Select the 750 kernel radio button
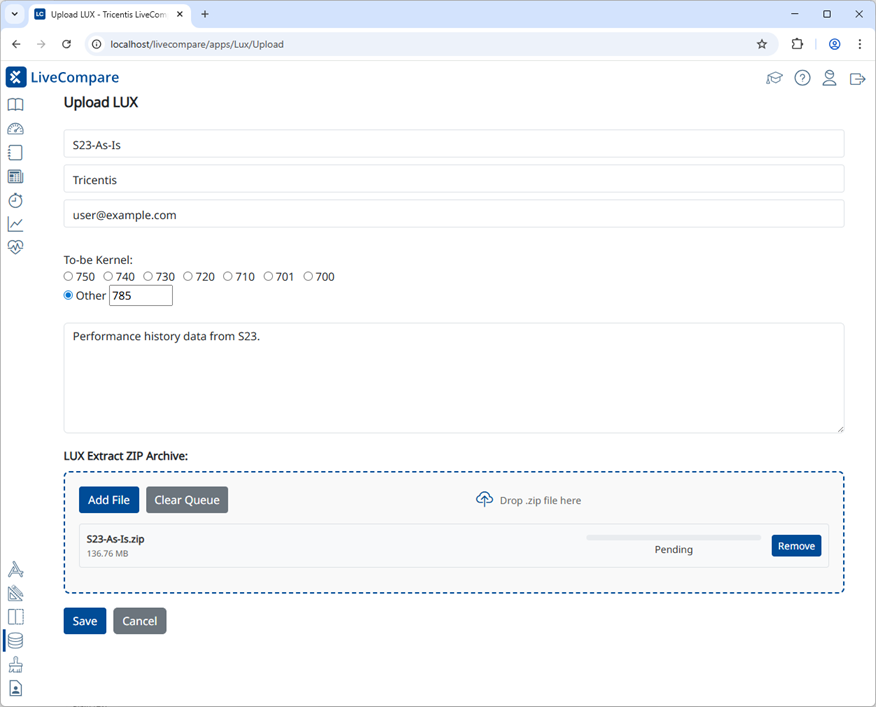This screenshot has height=707, width=876. 66,276
